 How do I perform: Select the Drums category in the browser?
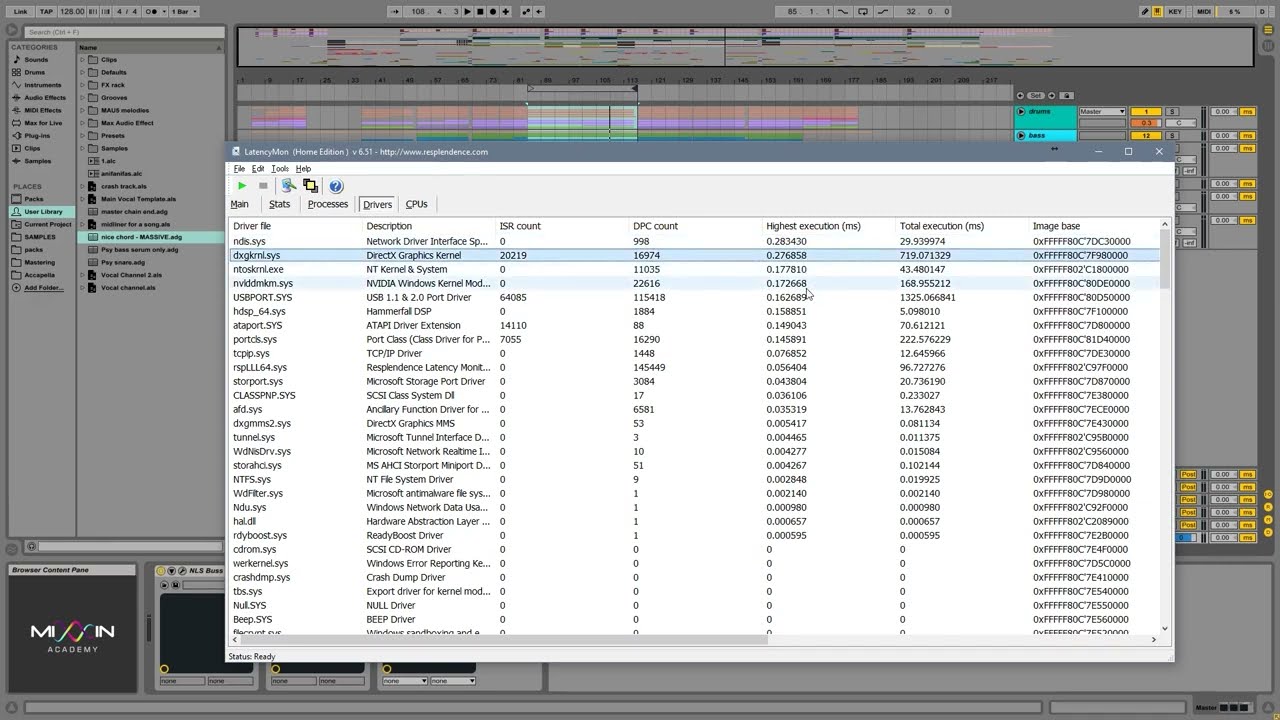coord(34,72)
